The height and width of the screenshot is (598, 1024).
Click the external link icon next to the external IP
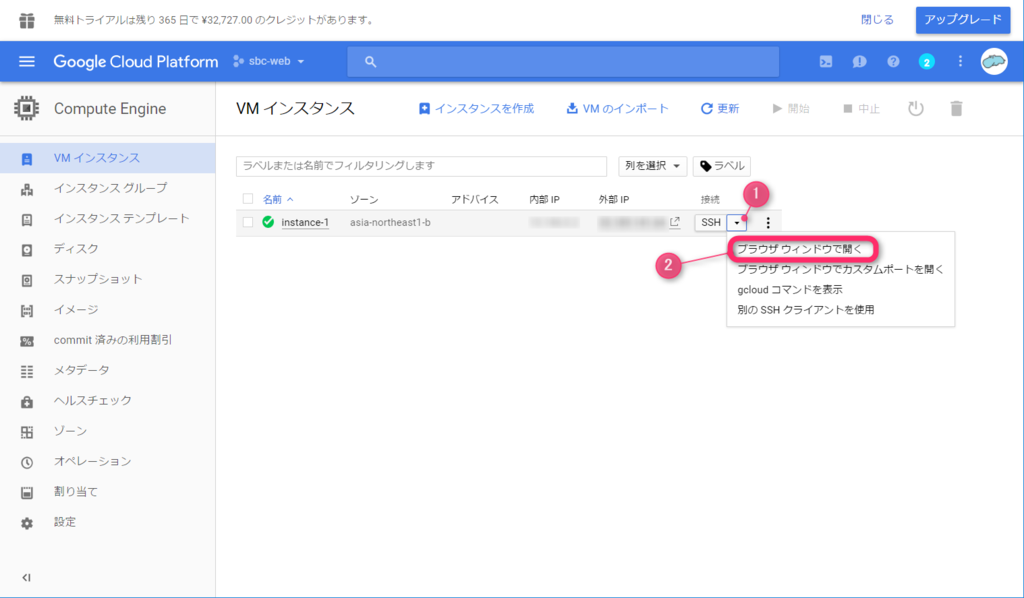674,222
